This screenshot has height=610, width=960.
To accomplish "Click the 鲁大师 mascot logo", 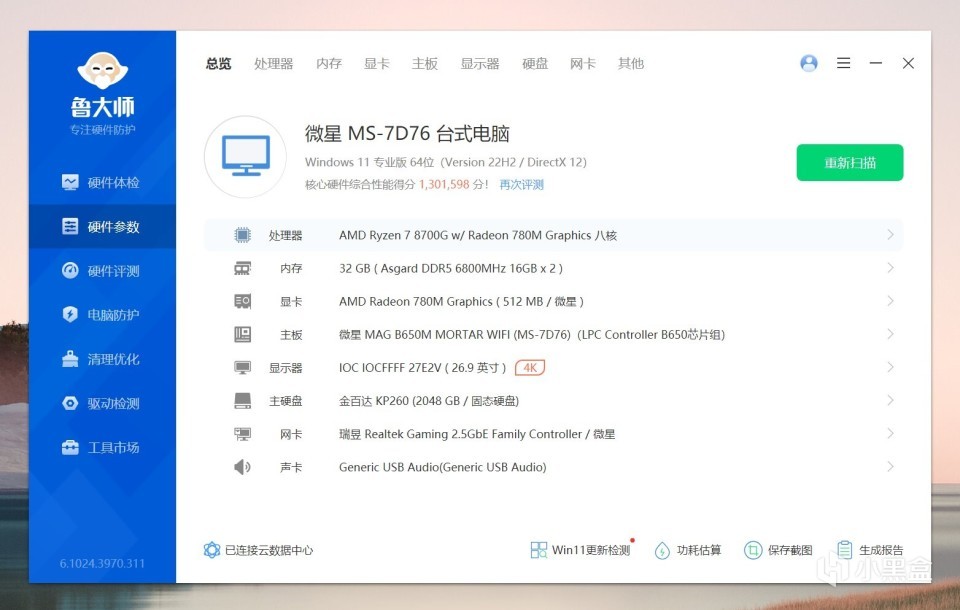I will click(102, 70).
